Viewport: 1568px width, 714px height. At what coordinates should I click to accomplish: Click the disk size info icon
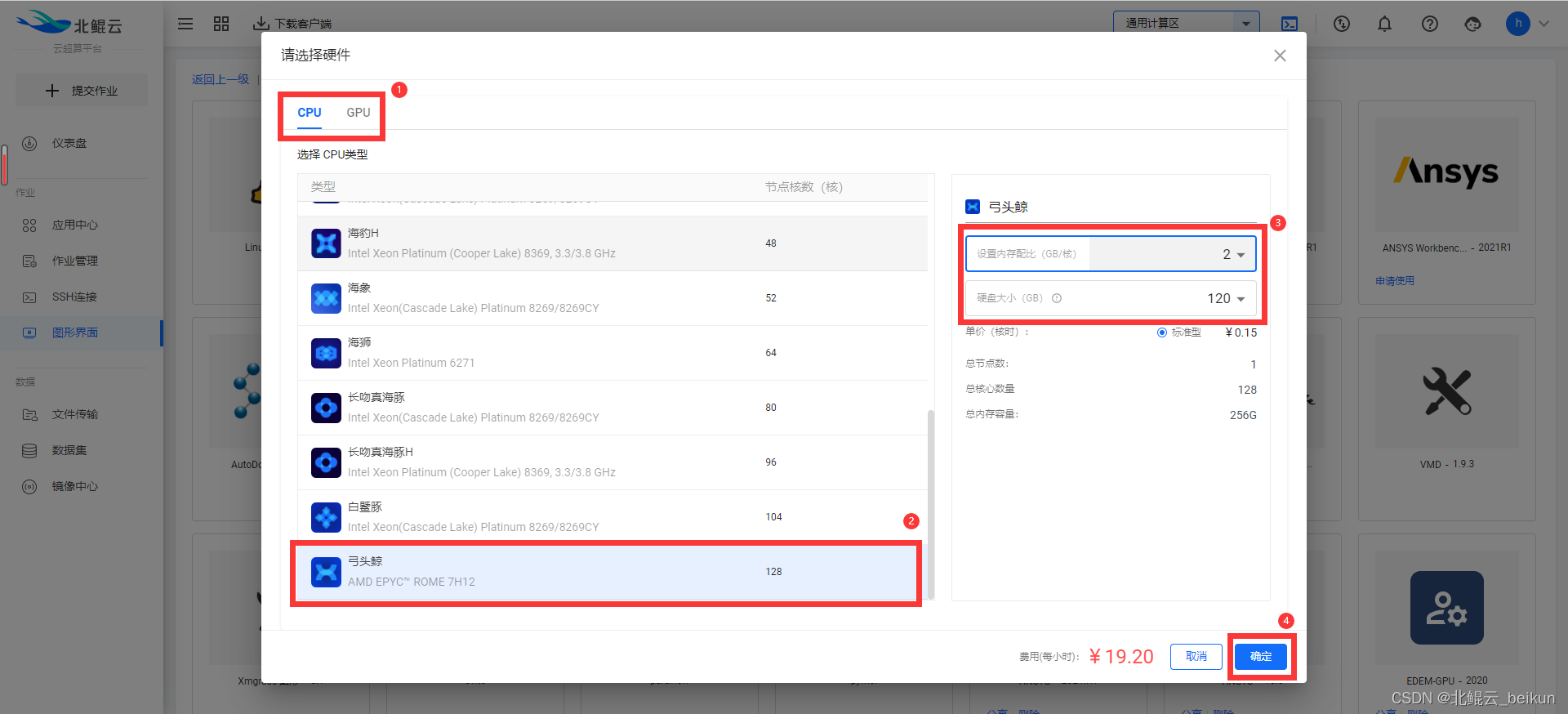tap(1057, 298)
